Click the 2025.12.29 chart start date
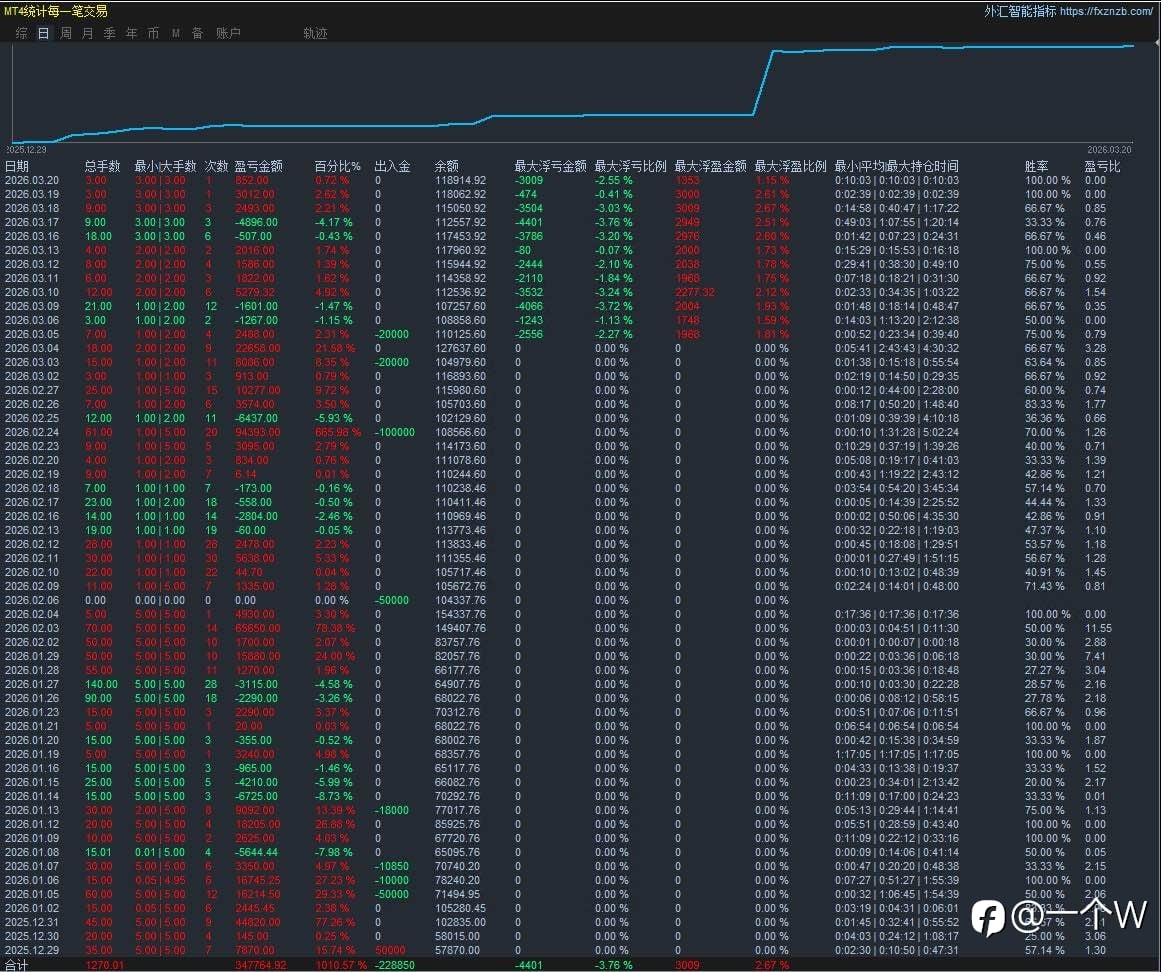The width and height of the screenshot is (1161, 972). click(x=26, y=149)
